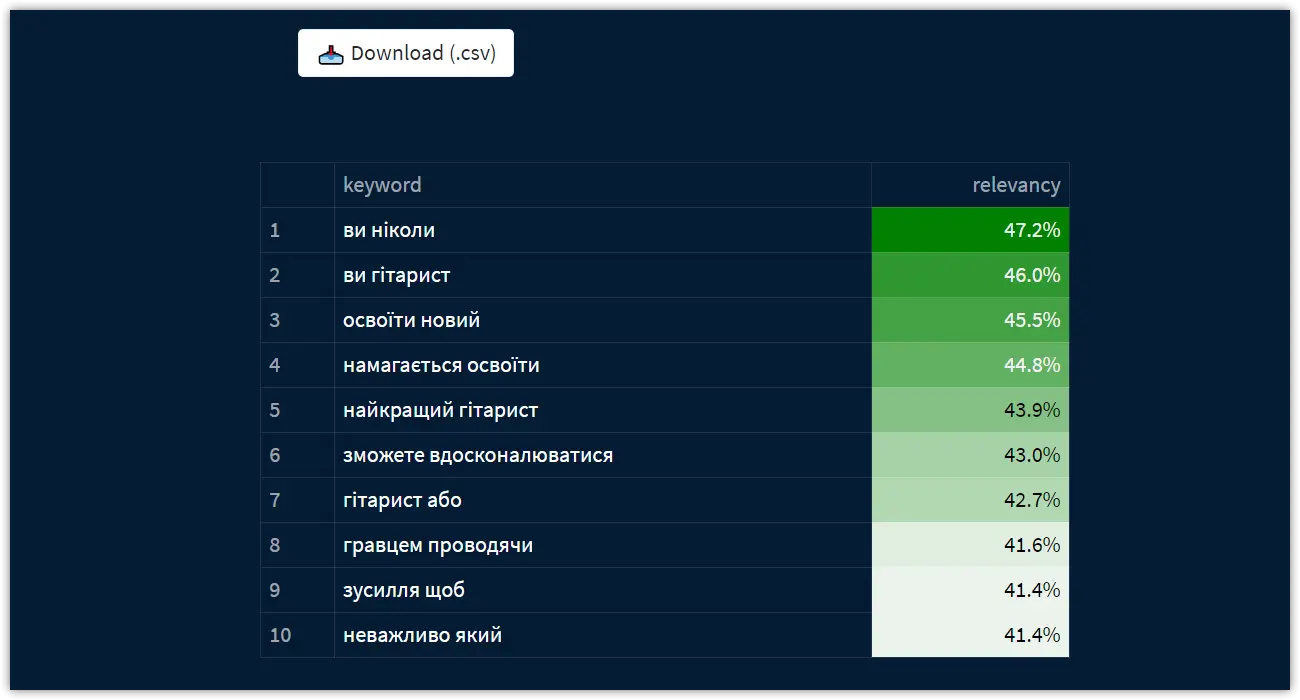Image resolution: width=1300 pixels, height=700 pixels.
Task: Click row index 3
Action: coord(297,320)
